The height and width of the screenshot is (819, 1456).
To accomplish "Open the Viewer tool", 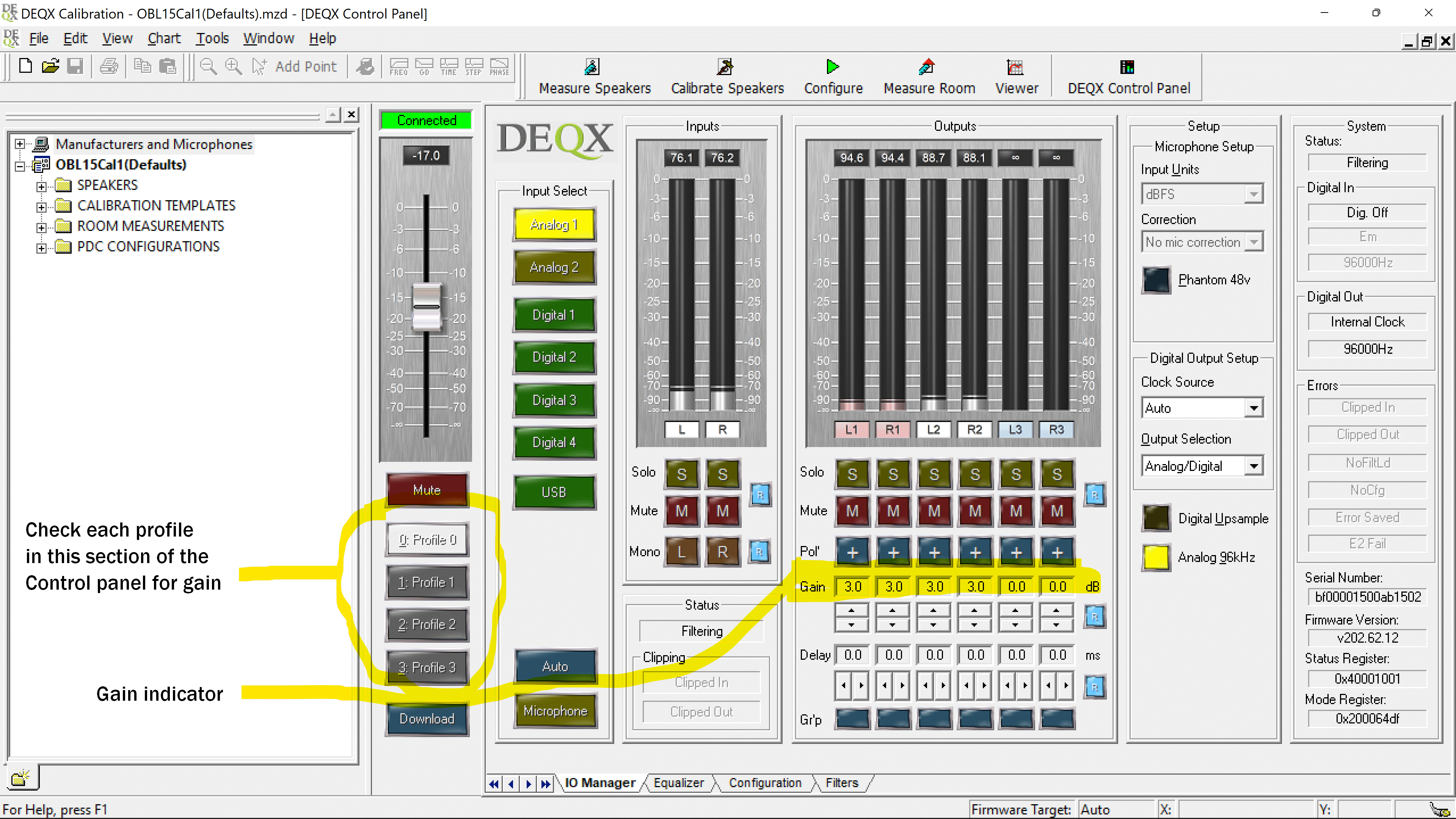I will [1016, 76].
